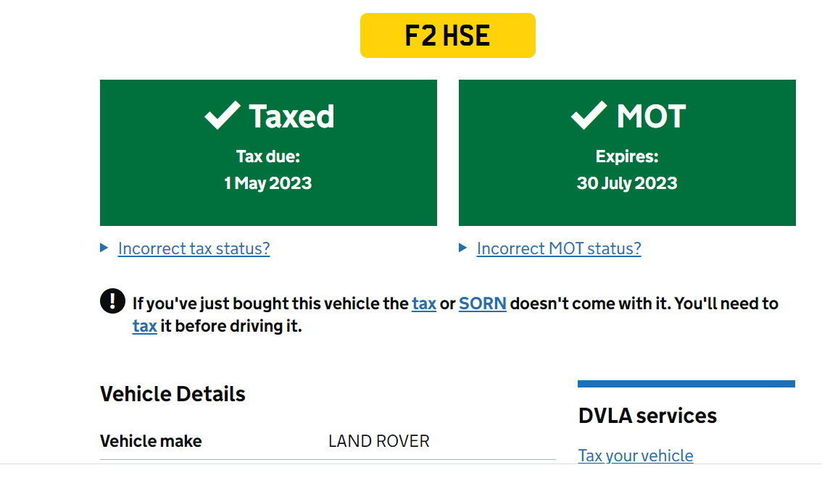Click the green MOT status panel
This screenshot has height=499, width=822.
click(x=627, y=153)
